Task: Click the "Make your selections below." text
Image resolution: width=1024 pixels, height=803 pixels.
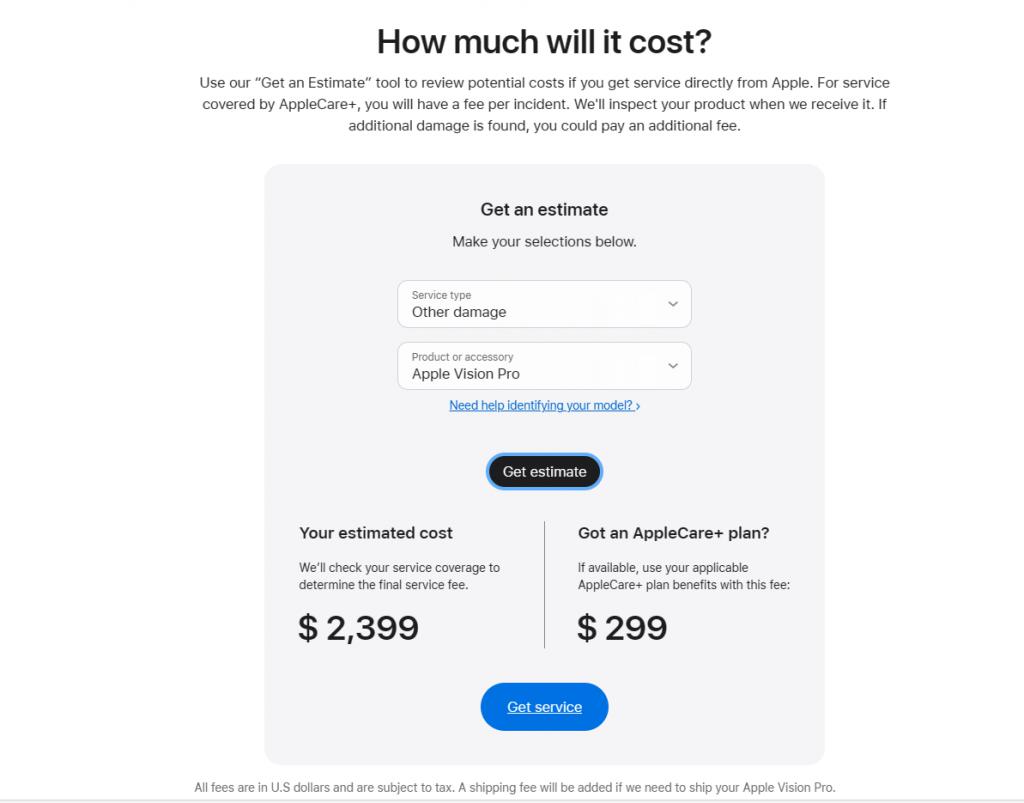Action: [x=544, y=242]
